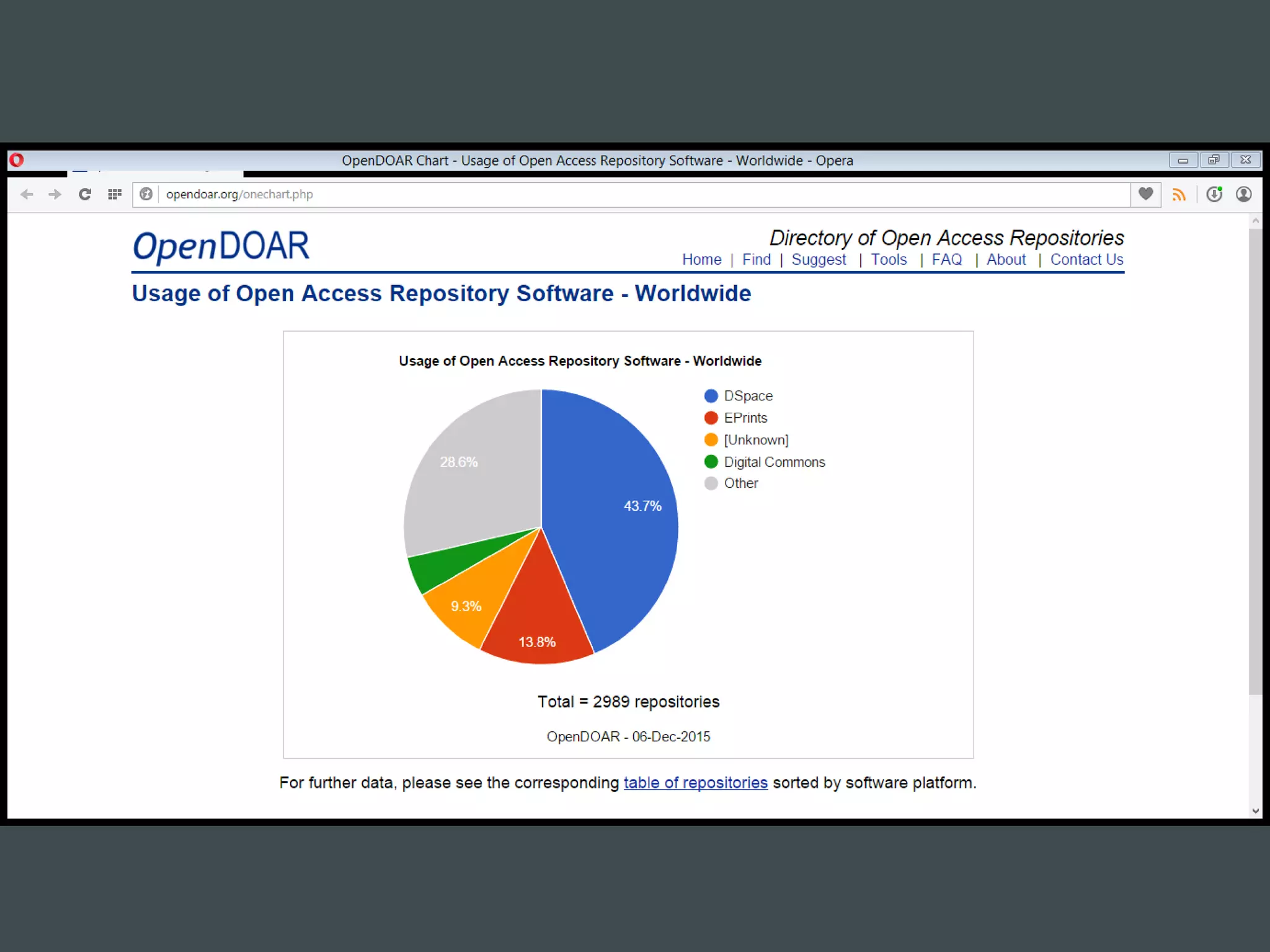Click the user profile icon
The width and height of the screenshot is (1270, 952).
pyautogui.click(x=1243, y=195)
